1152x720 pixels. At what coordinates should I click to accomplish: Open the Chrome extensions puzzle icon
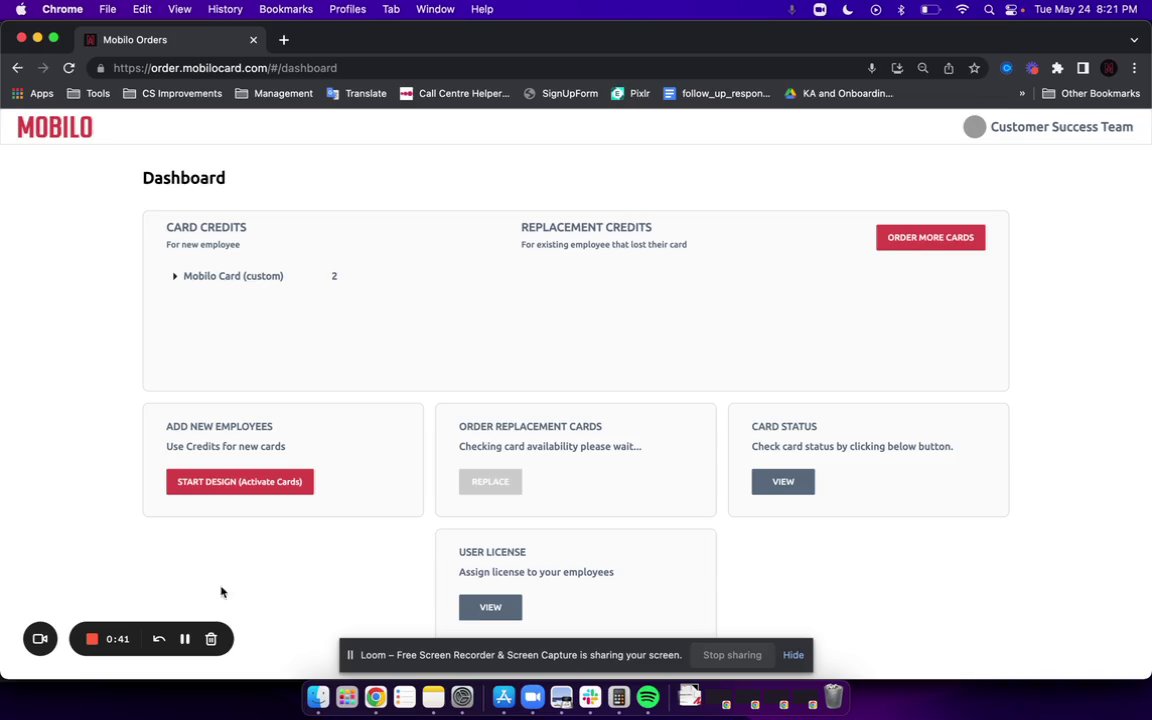coord(1057,68)
